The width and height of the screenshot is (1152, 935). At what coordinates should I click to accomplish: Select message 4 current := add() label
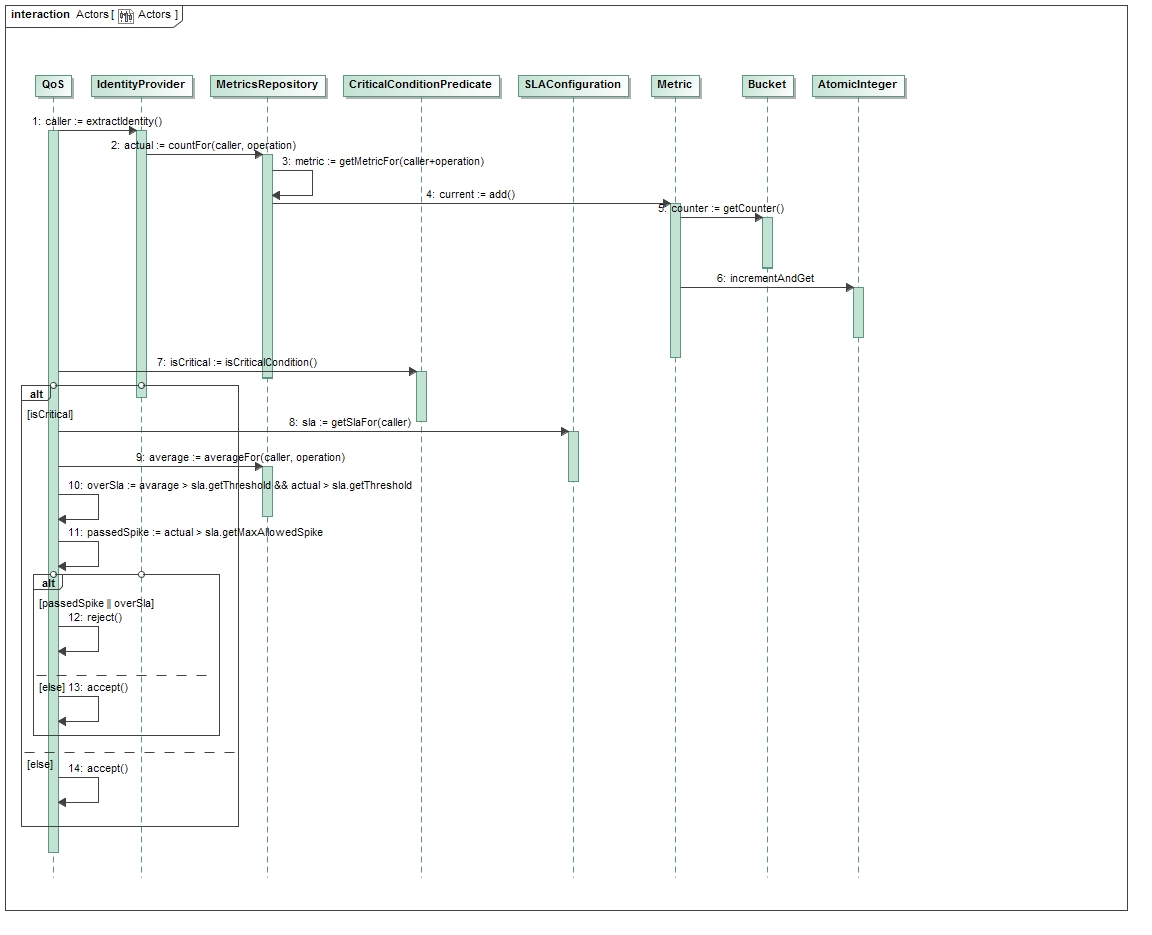[470, 194]
